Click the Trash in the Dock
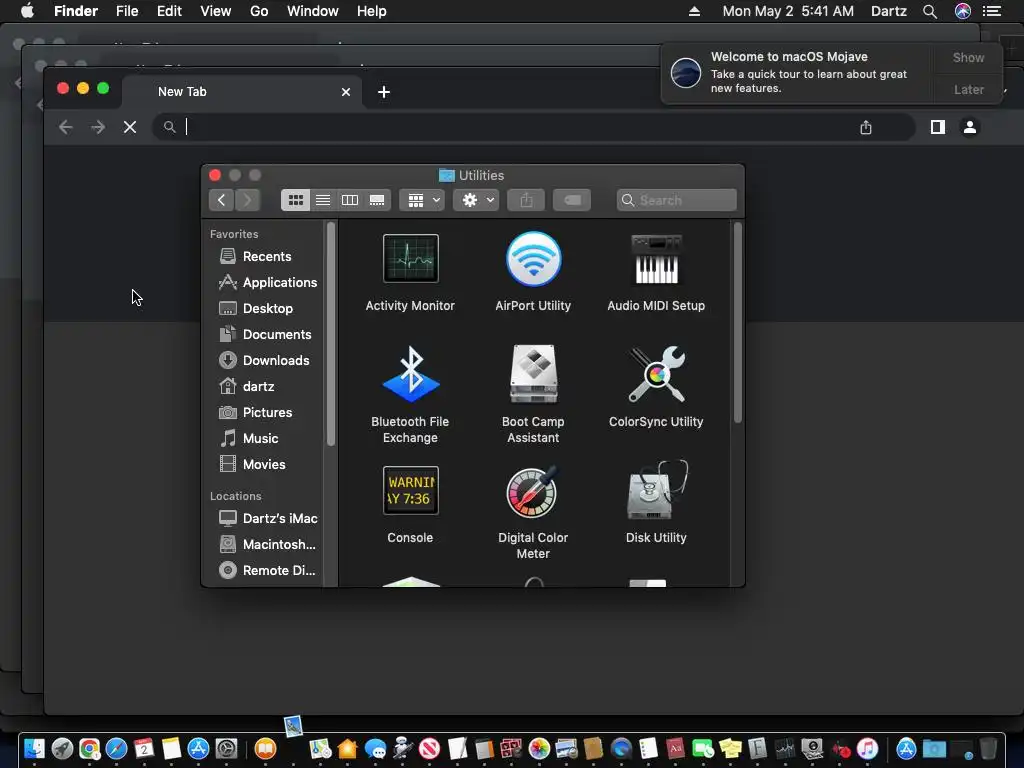The image size is (1024, 768). pos(988,748)
